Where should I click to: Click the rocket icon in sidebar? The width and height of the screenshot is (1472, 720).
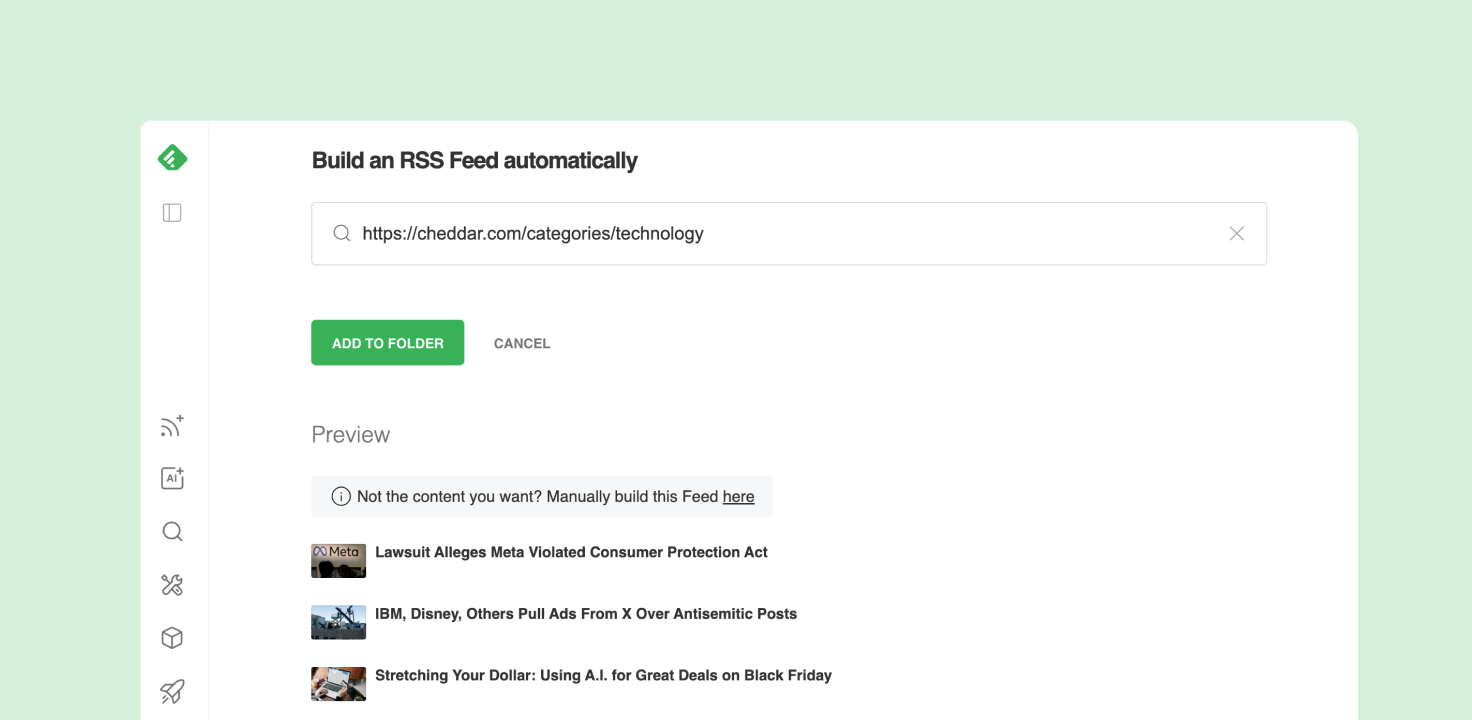click(172, 691)
